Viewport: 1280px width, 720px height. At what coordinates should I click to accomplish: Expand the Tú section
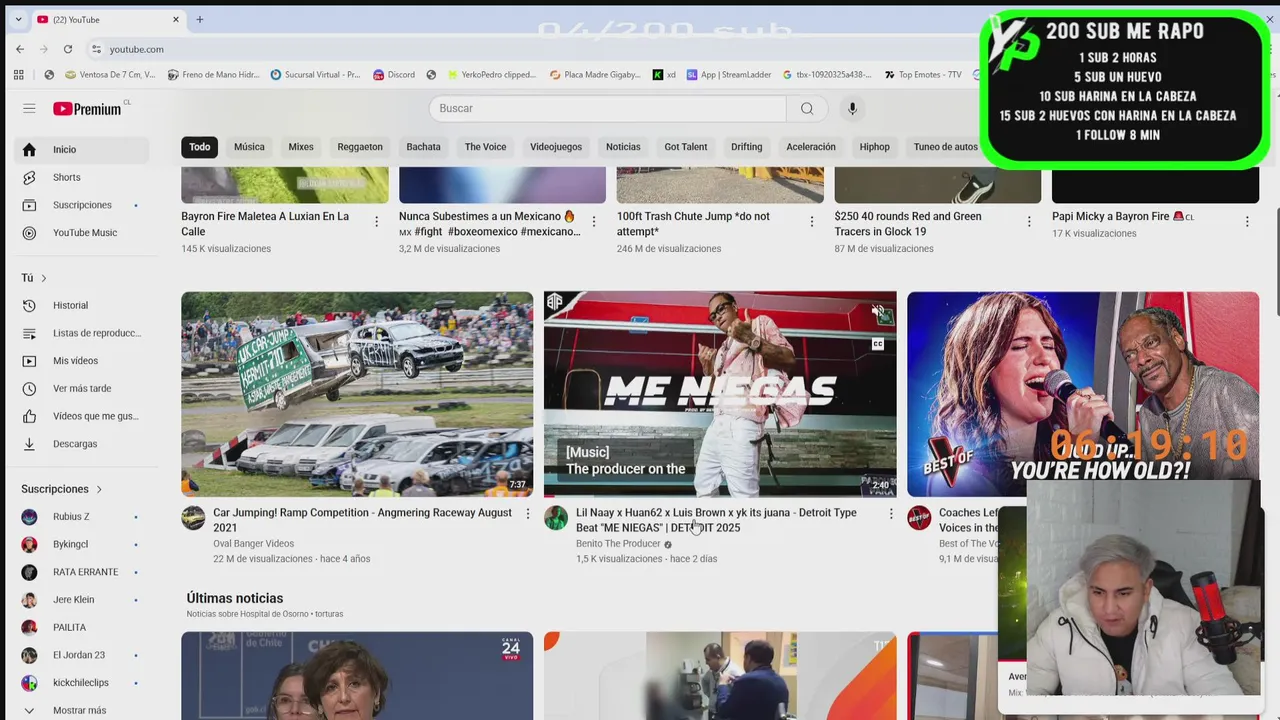34,278
